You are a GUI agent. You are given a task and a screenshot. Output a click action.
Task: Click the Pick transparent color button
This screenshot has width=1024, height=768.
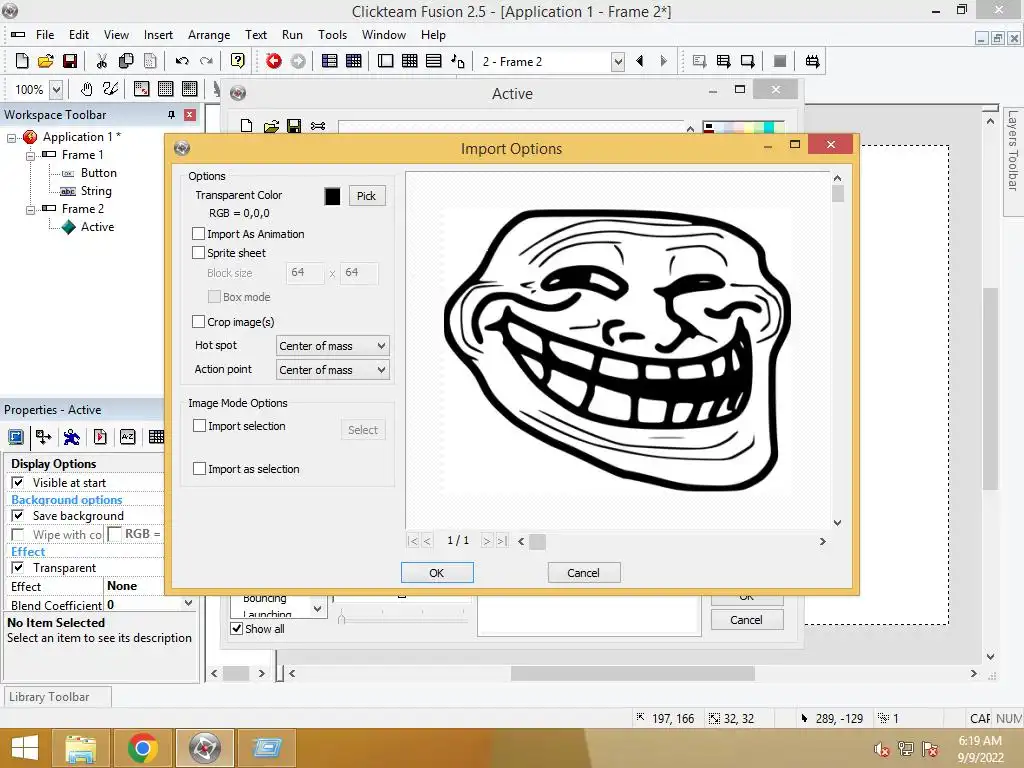366,196
